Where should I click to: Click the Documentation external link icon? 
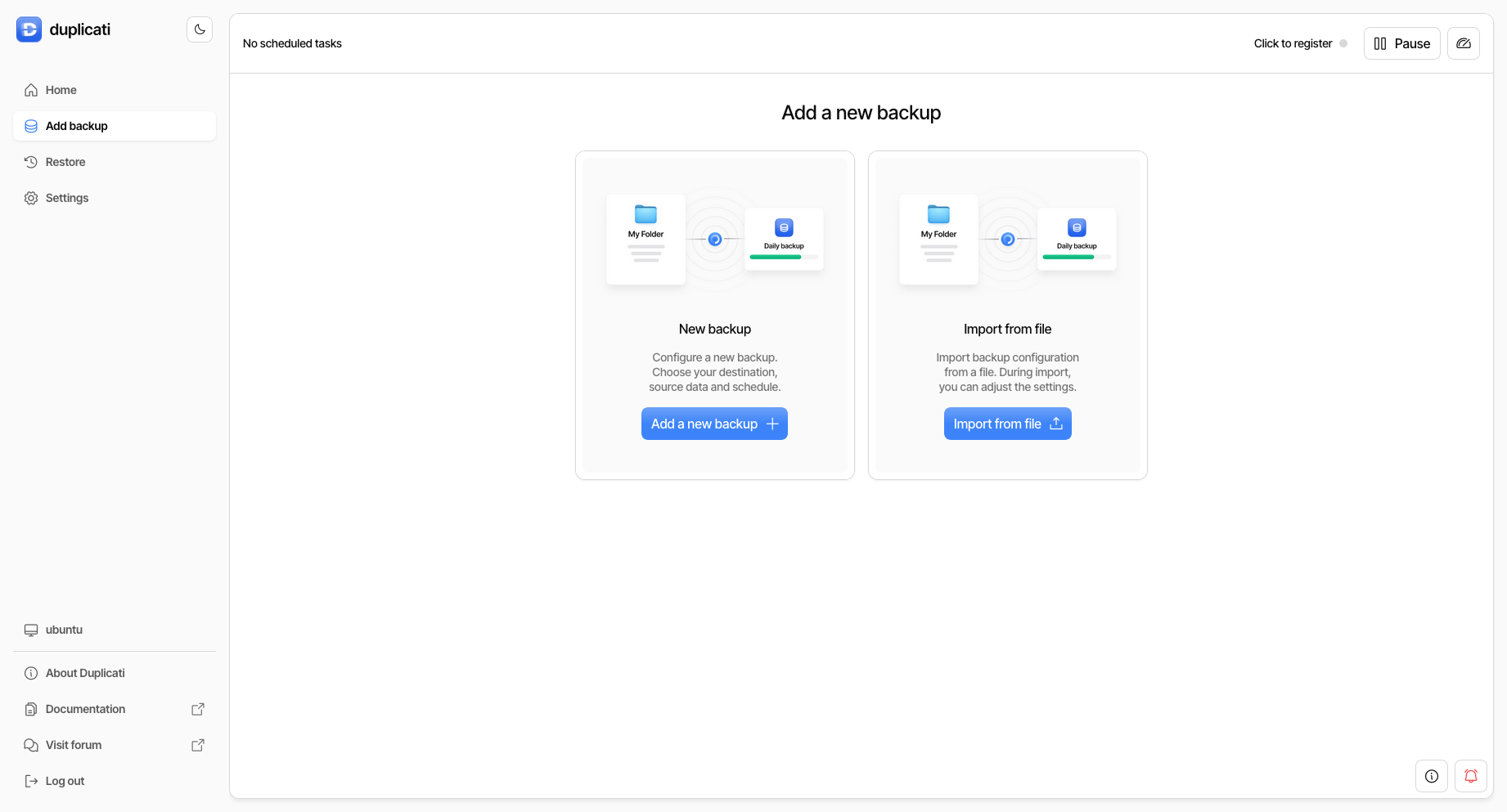[x=198, y=709]
